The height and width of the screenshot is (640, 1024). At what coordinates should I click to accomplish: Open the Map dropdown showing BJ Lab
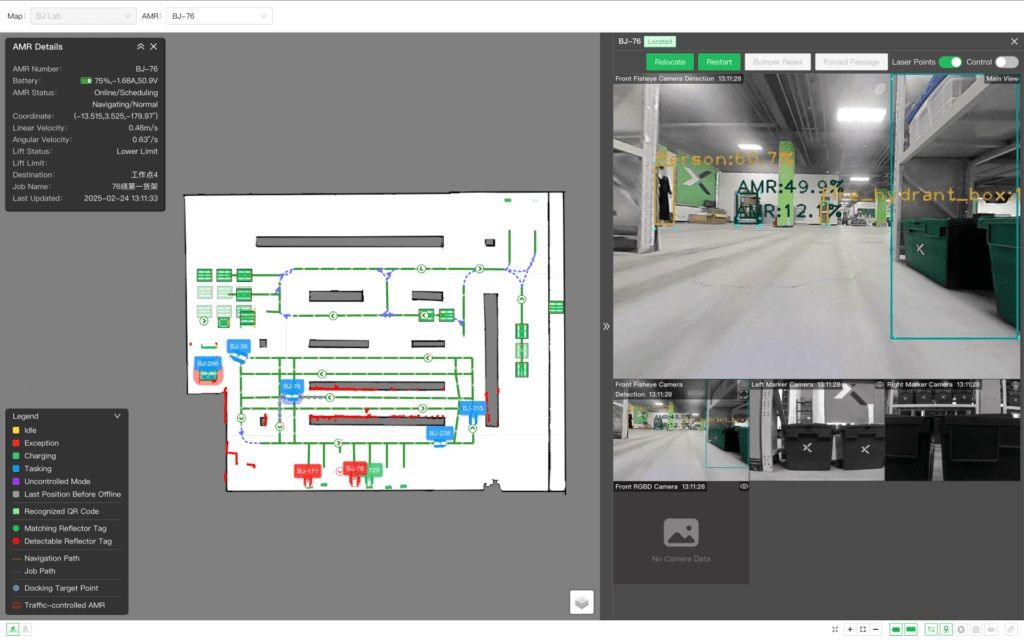[84, 16]
